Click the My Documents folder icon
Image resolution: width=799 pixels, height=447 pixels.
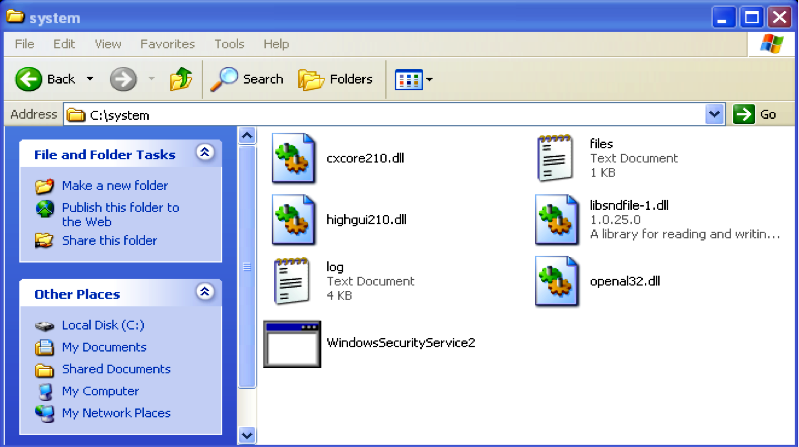click(44, 348)
